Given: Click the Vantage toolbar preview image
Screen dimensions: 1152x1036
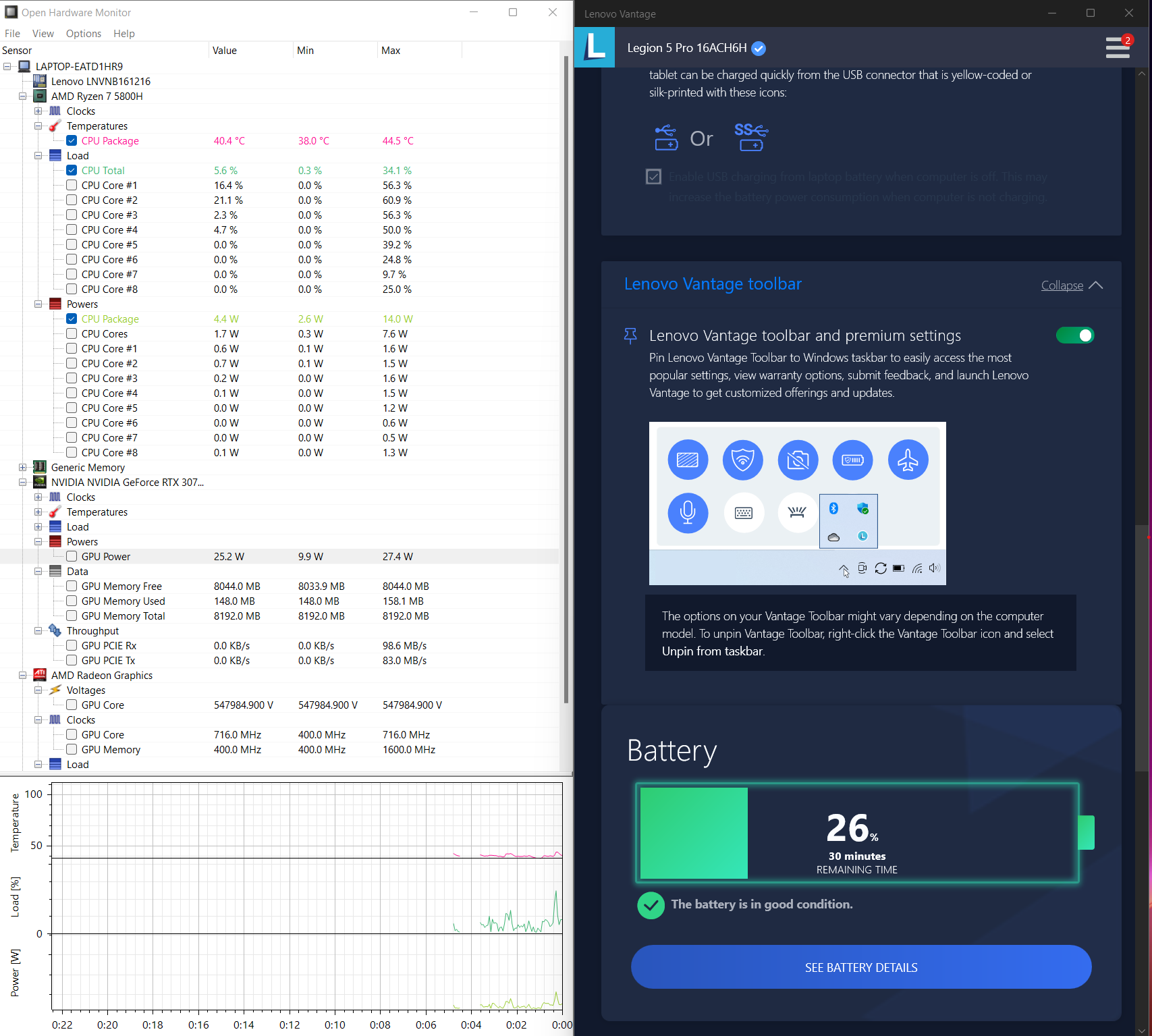Looking at the screenshot, I should (x=797, y=503).
